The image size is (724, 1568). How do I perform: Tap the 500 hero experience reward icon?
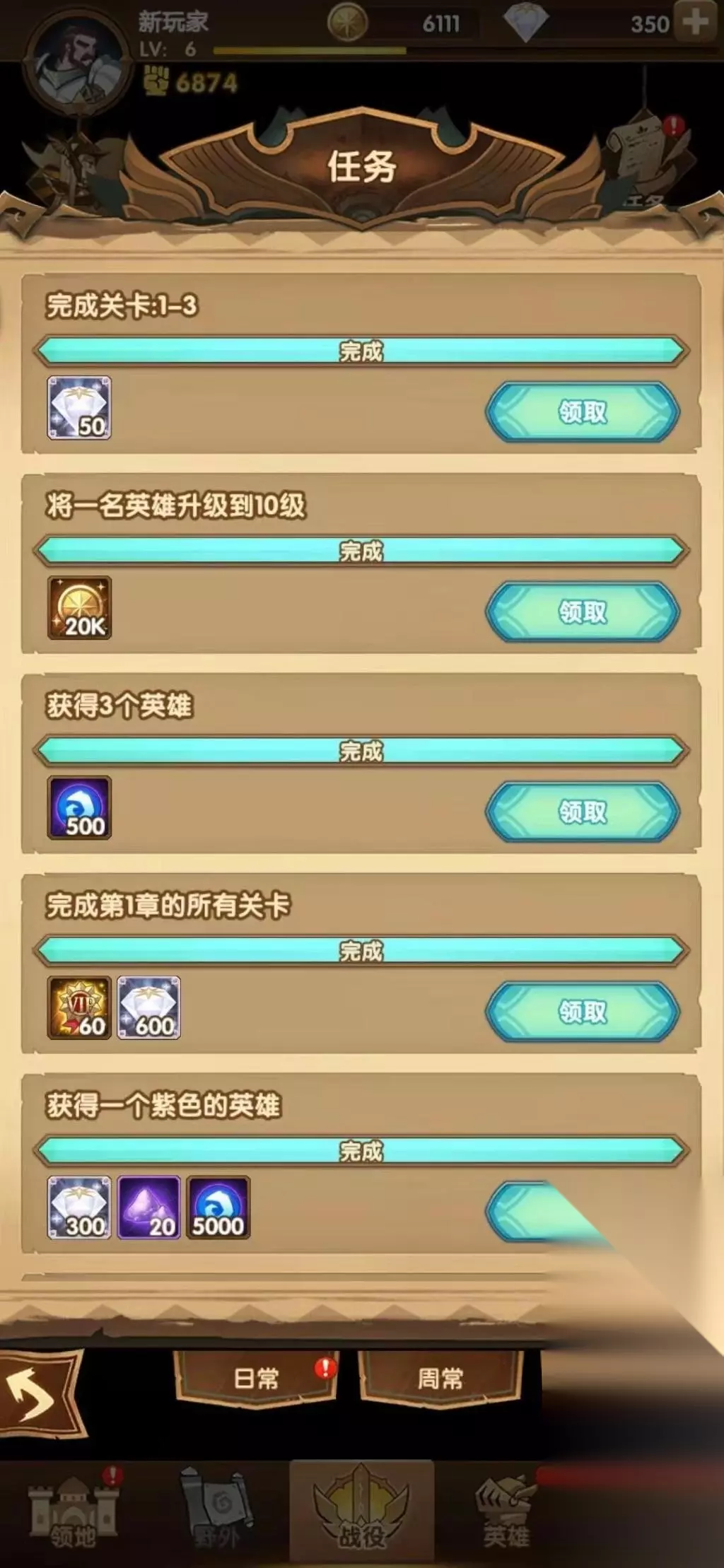point(79,808)
